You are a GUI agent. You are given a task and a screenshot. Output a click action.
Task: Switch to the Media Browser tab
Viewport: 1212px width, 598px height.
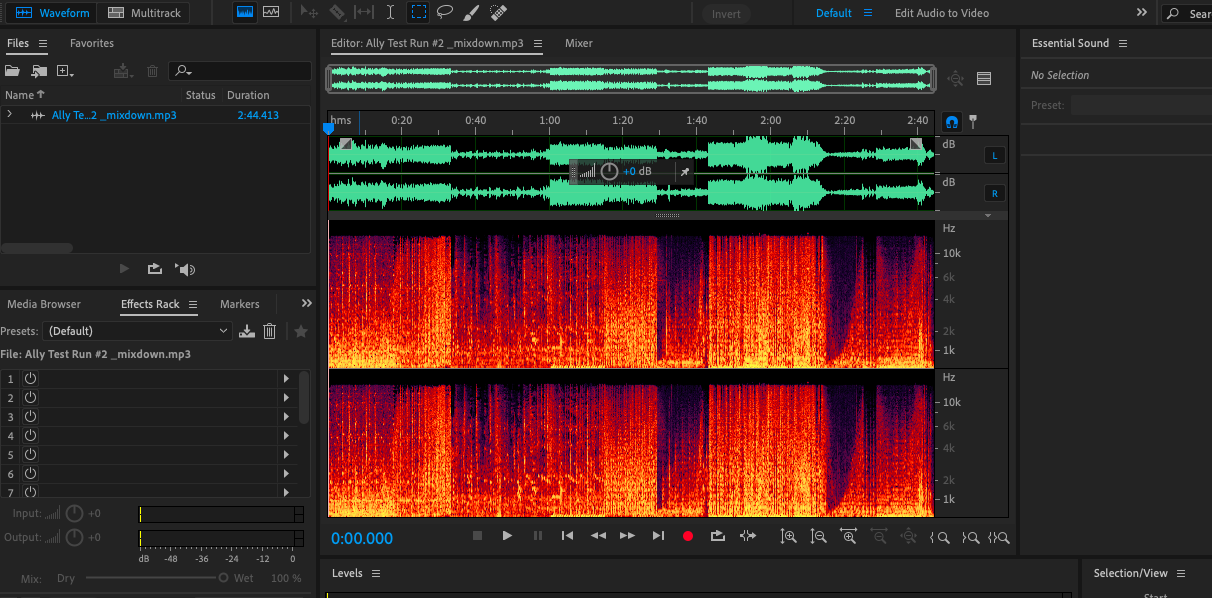44,304
